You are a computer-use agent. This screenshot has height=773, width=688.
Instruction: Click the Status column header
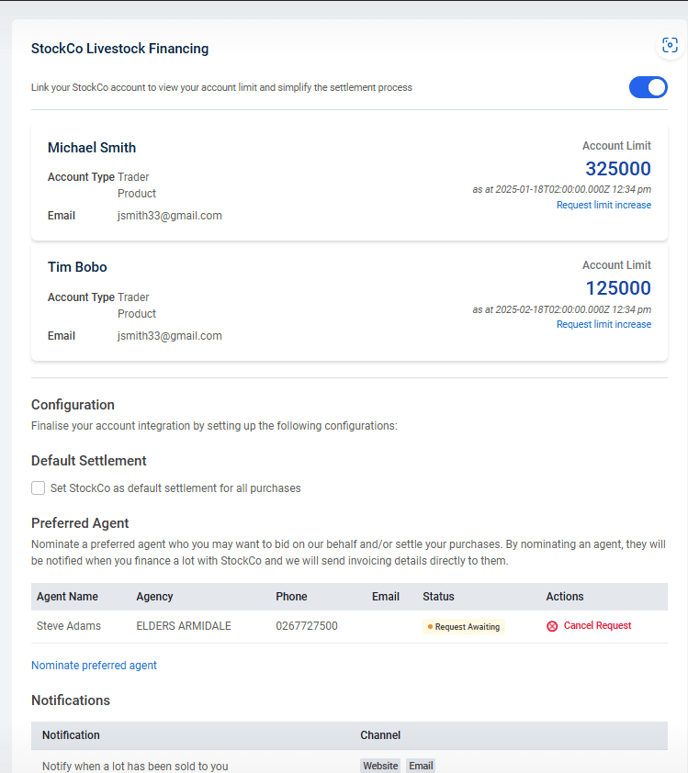[x=438, y=597]
